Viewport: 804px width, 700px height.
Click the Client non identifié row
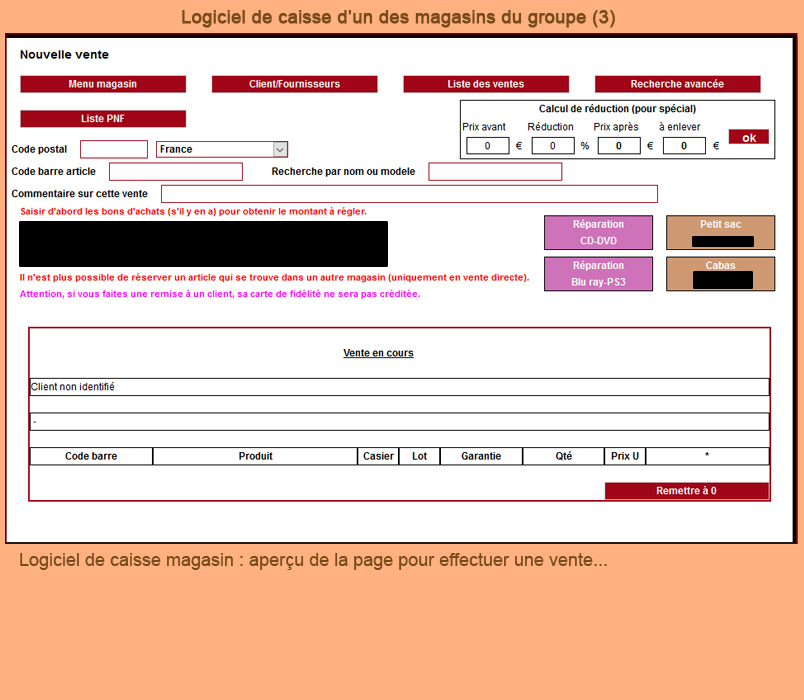399,387
